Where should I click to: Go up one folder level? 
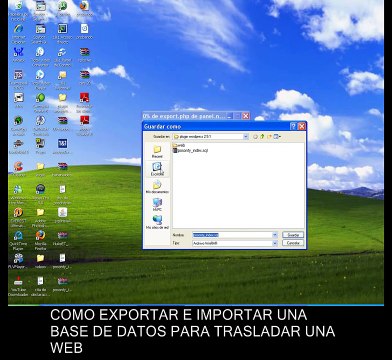point(262,137)
